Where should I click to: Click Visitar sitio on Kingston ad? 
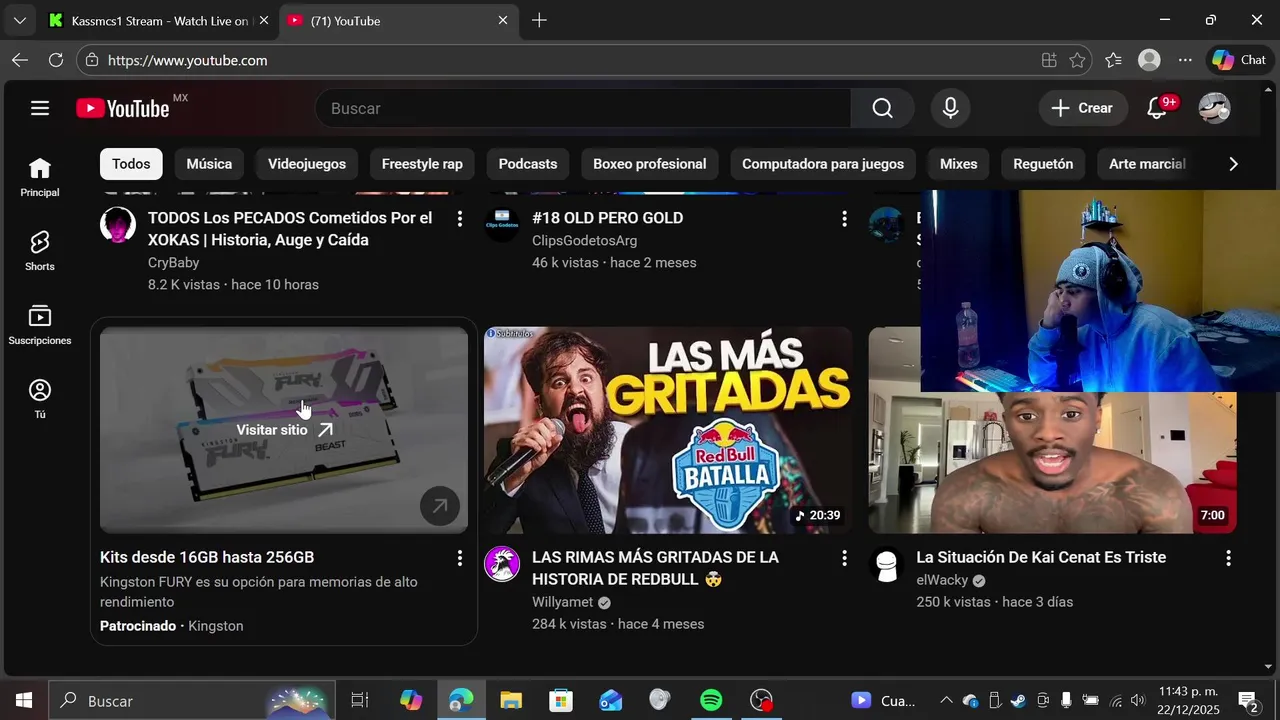[284, 430]
